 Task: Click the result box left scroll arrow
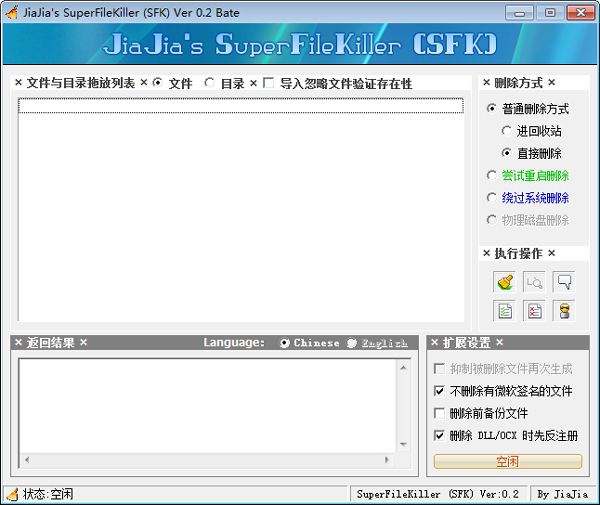click(x=27, y=460)
